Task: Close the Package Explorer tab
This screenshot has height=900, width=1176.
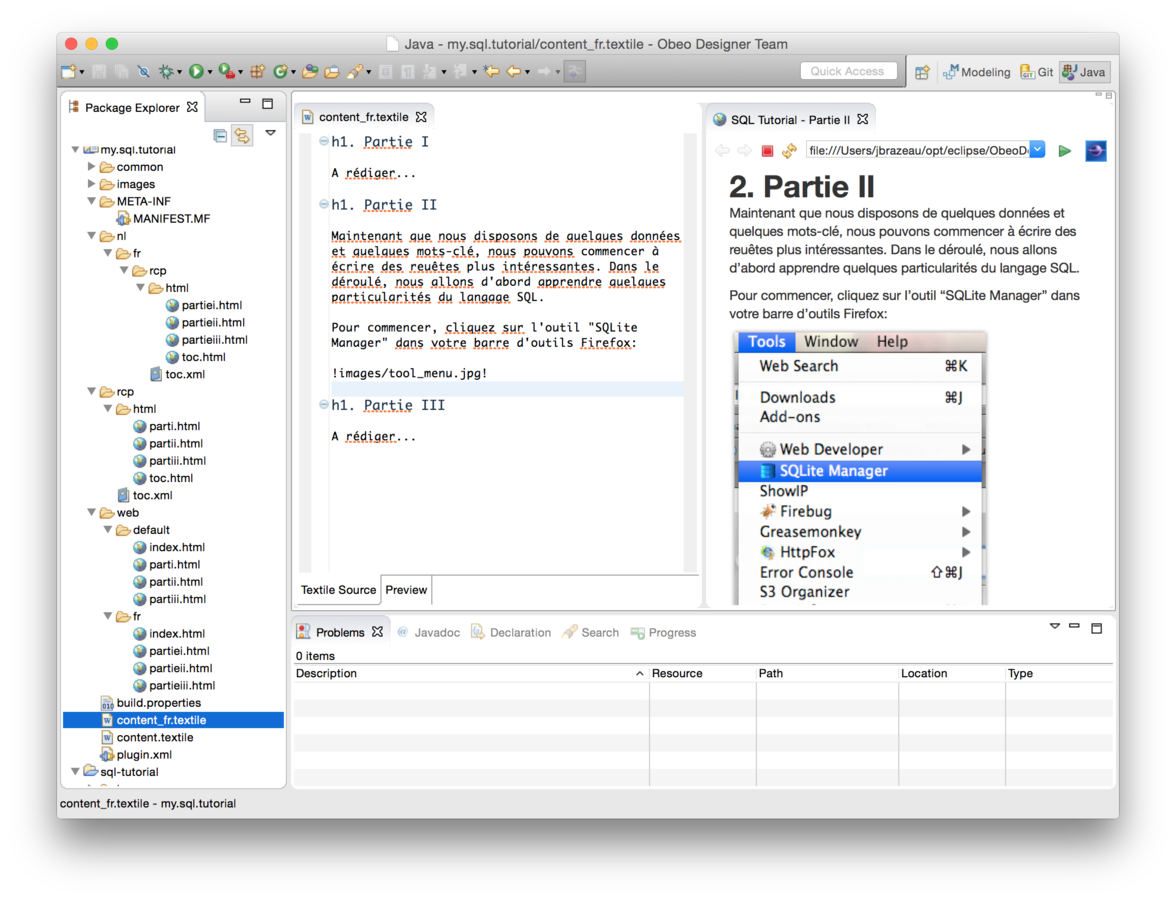Action: [193, 107]
